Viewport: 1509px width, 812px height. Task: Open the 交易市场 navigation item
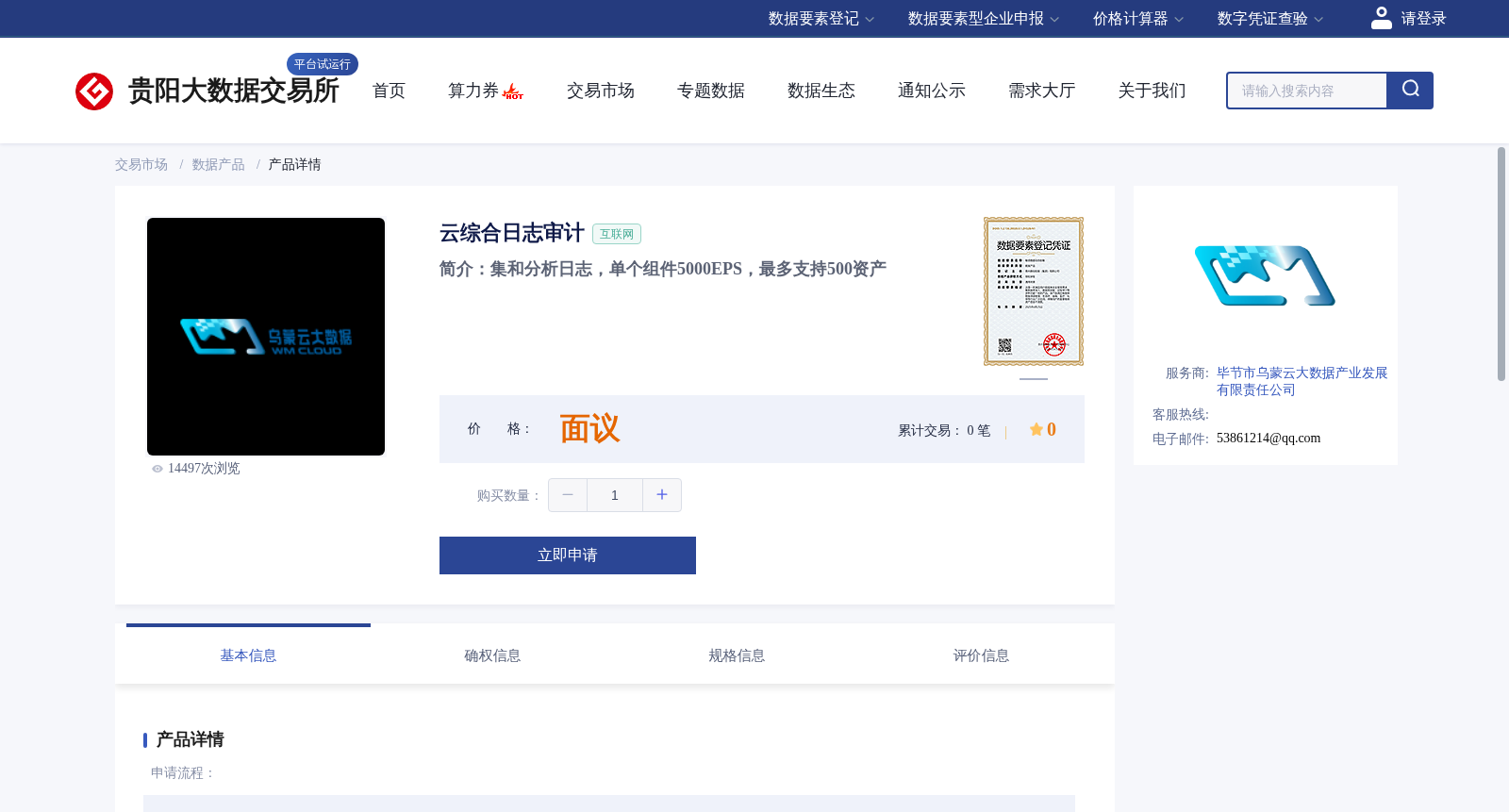(601, 91)
